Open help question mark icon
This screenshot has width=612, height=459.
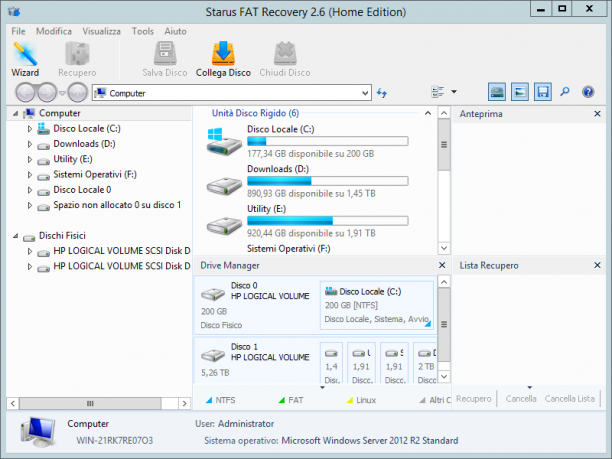coord(588,92)
